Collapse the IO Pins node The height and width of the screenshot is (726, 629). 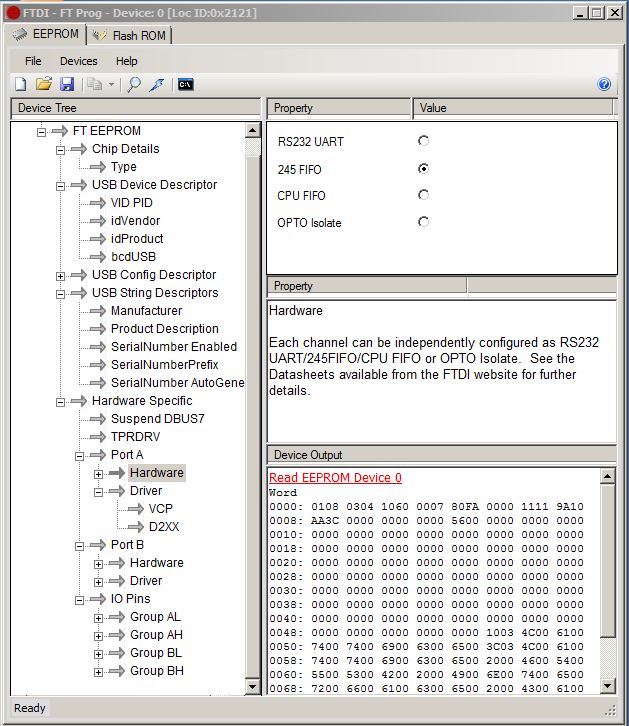click(x=79, y=600)
